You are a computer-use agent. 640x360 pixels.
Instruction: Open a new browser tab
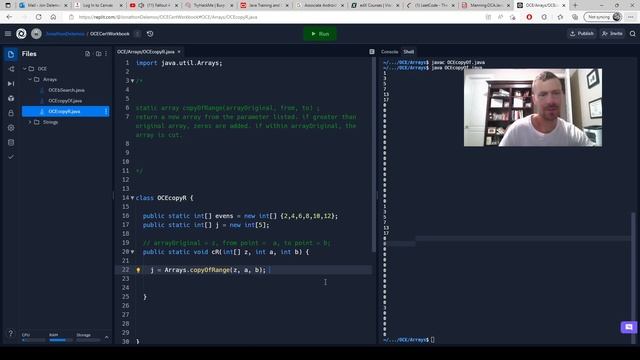coord(576,5)
